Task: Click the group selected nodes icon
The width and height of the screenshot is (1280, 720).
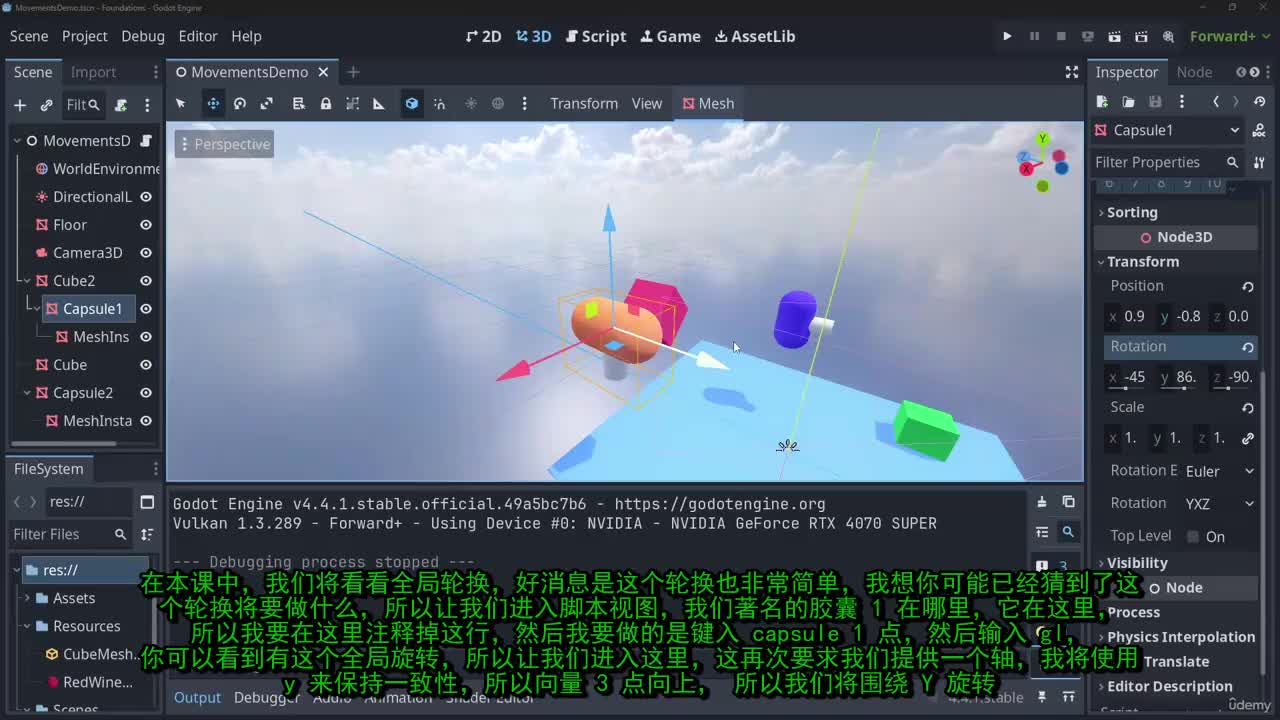Action: 352,103
